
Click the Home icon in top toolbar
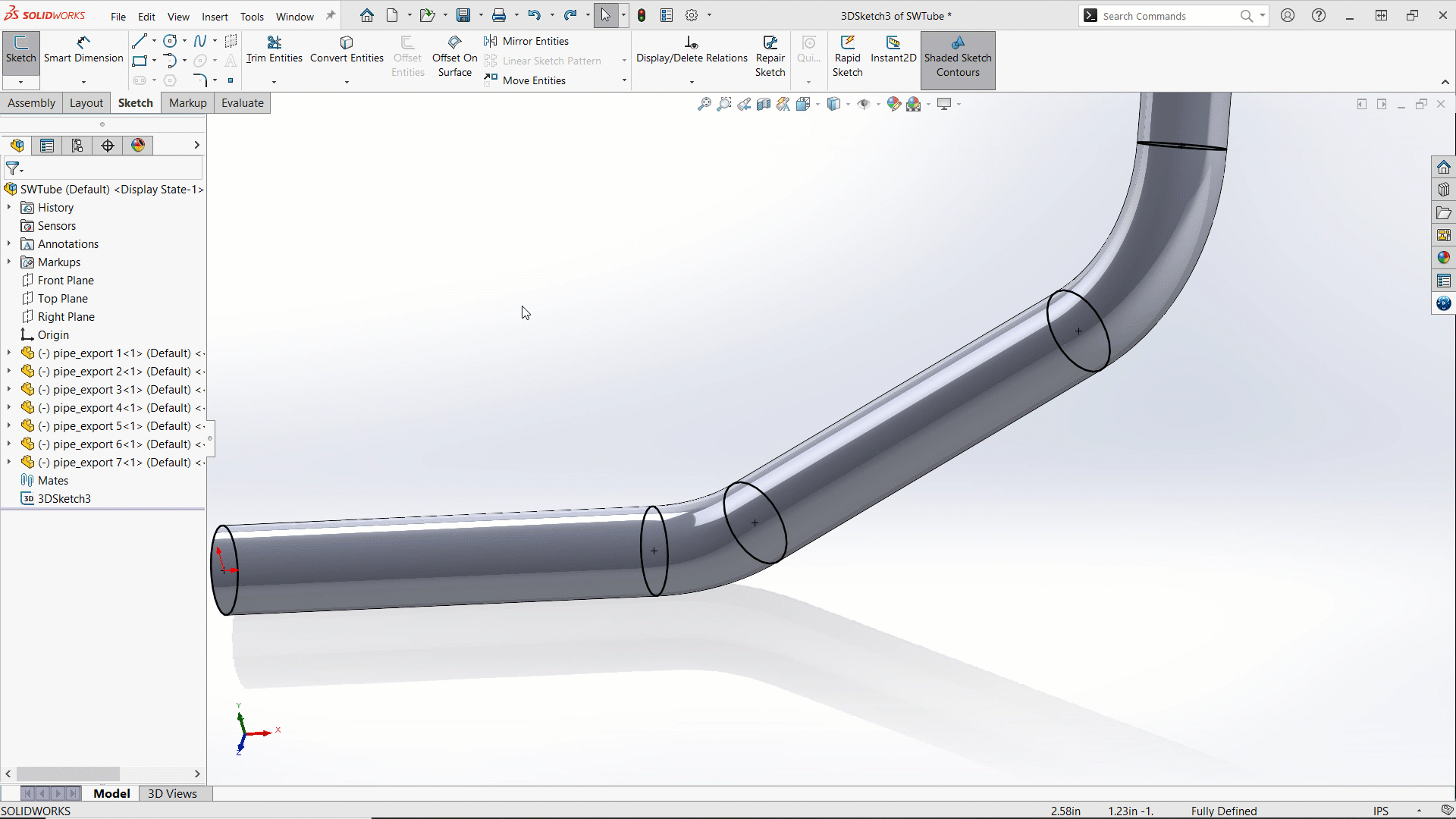coord(367,16)
